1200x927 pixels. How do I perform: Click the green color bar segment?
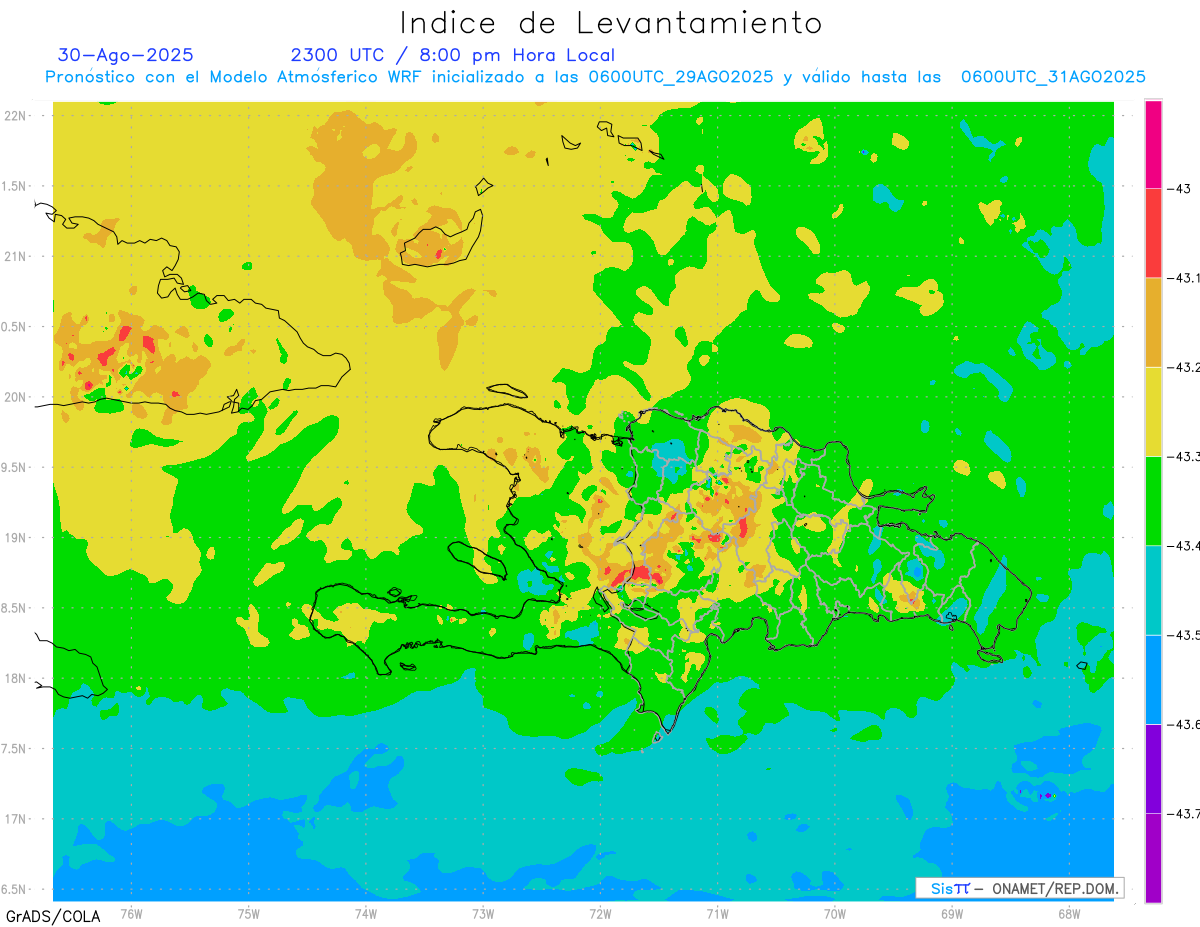coord(1153,500)
